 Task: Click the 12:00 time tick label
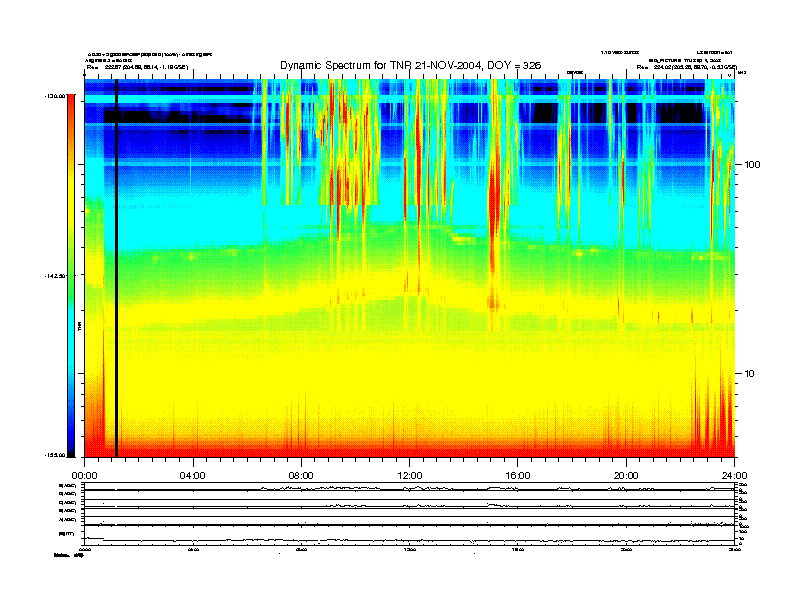pyautogui.click(x=410, y=476)
